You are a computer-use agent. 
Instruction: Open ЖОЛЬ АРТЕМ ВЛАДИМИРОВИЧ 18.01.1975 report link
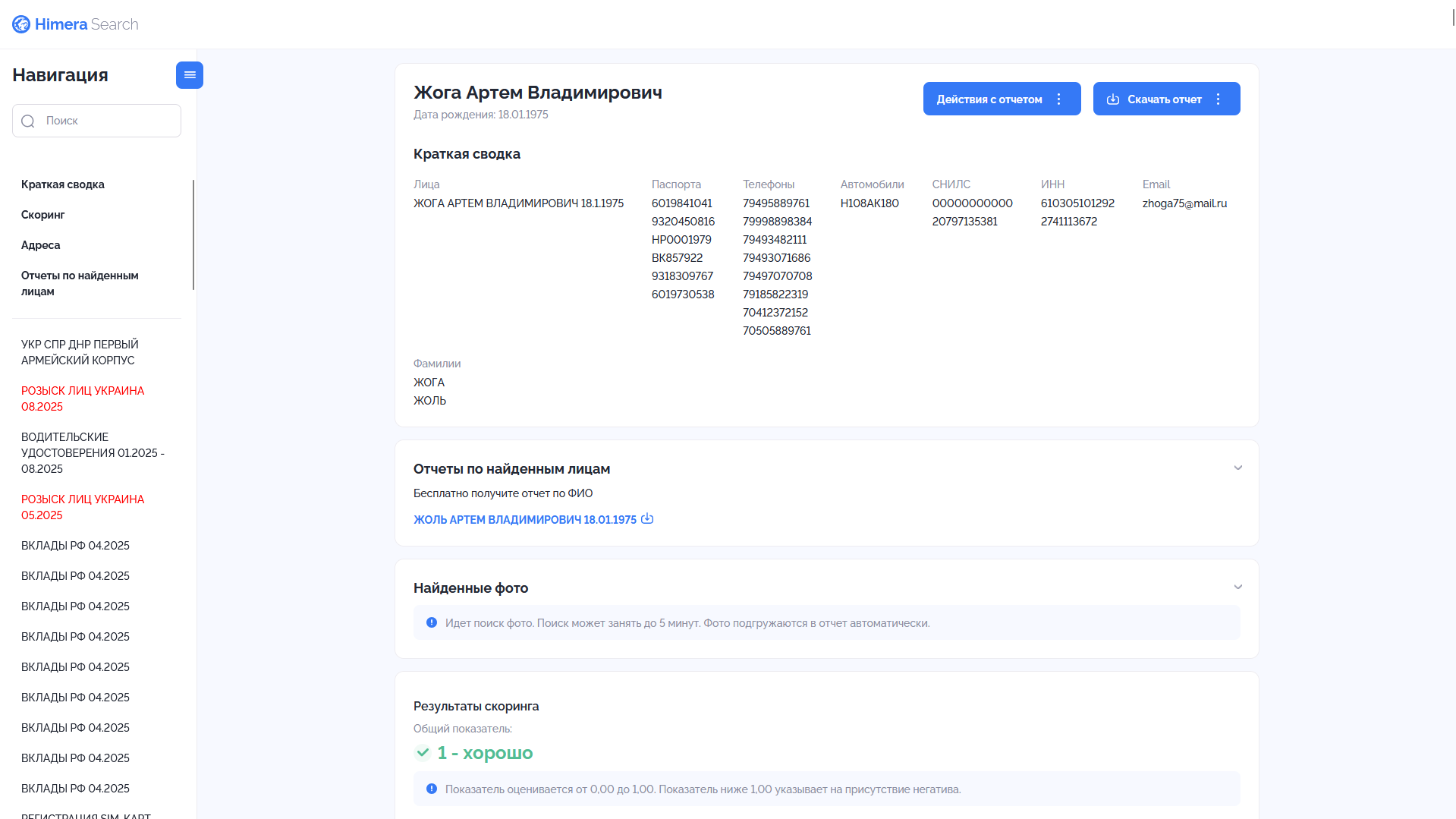tap(525, 520)
